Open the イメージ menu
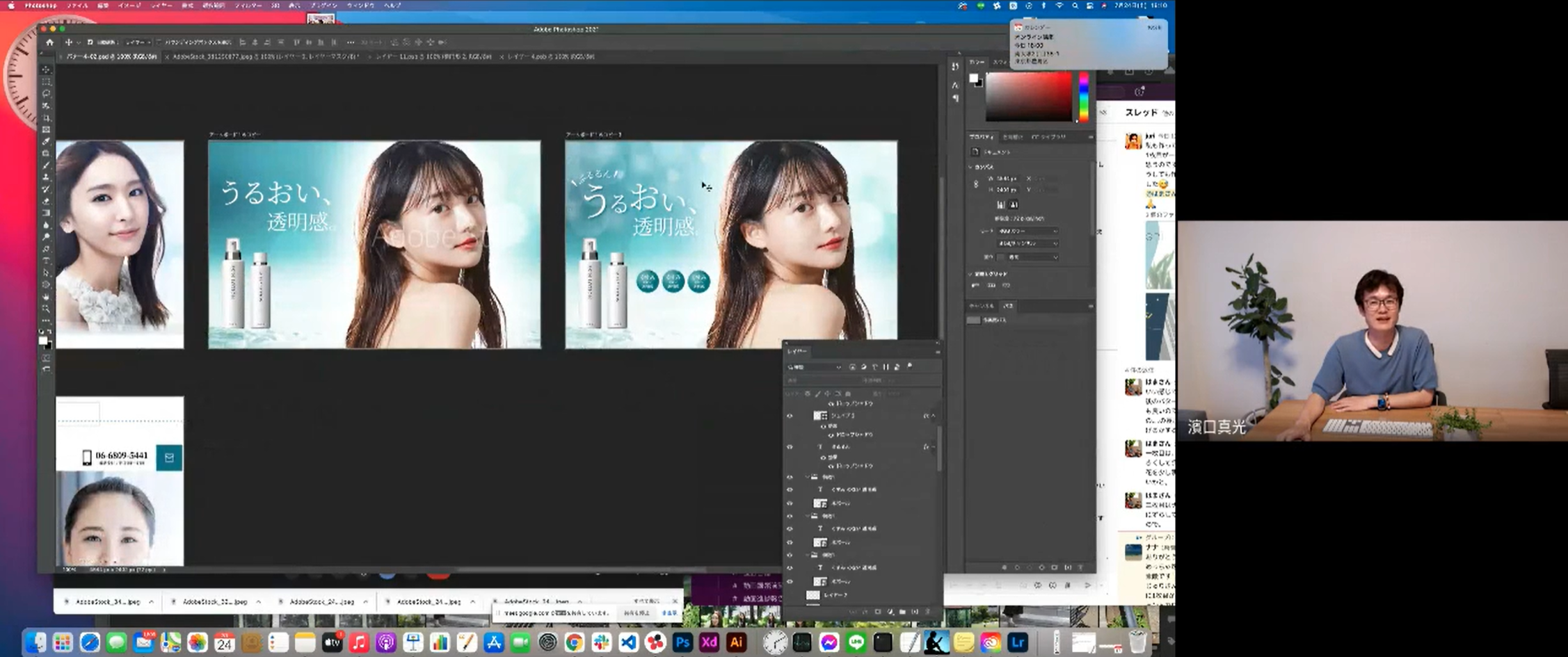Image resolution: width=1568 pixels, height=657 pixels. (x=129, y=5)
